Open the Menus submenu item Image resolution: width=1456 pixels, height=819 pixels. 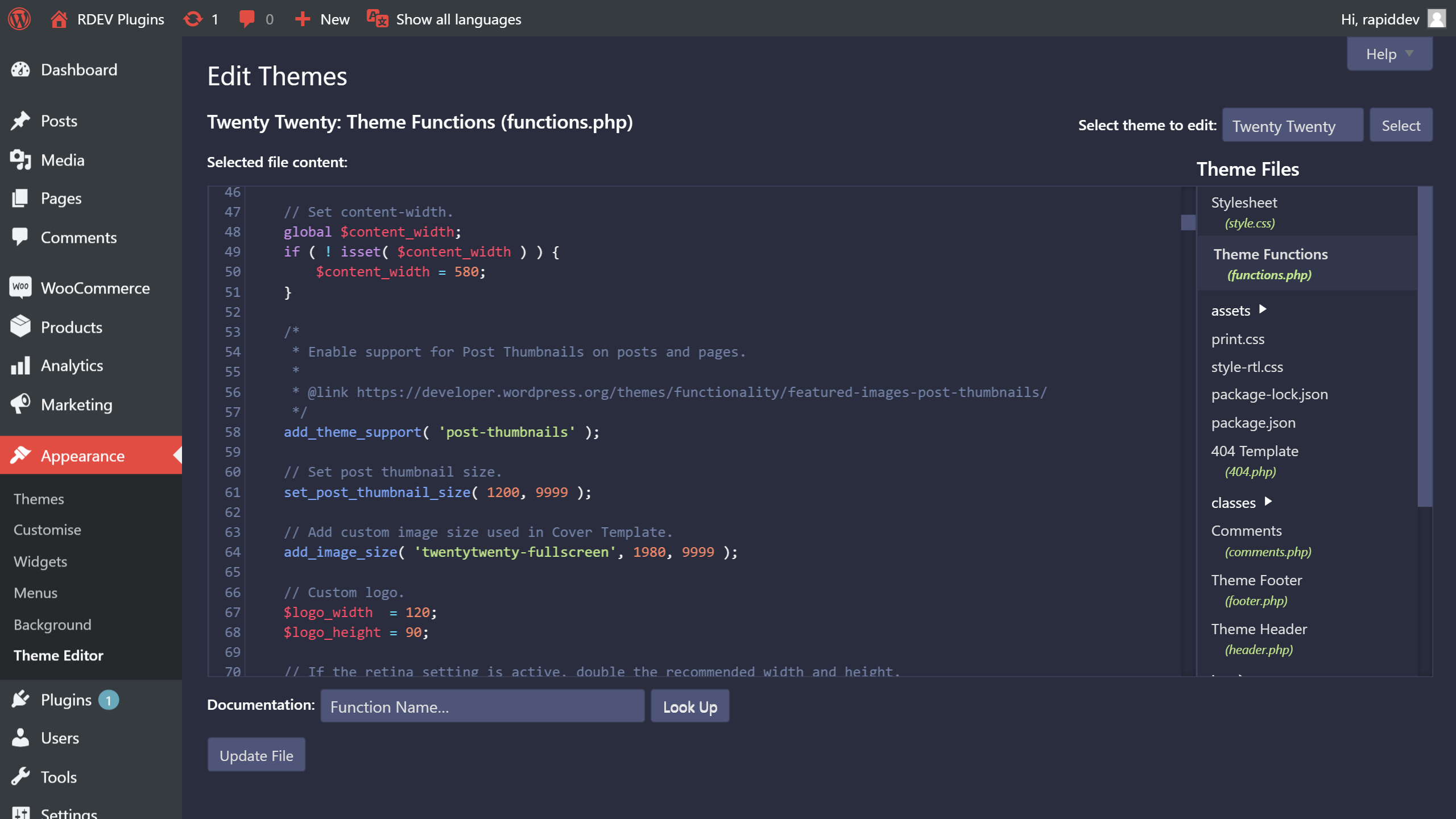[x=35, y=593]
